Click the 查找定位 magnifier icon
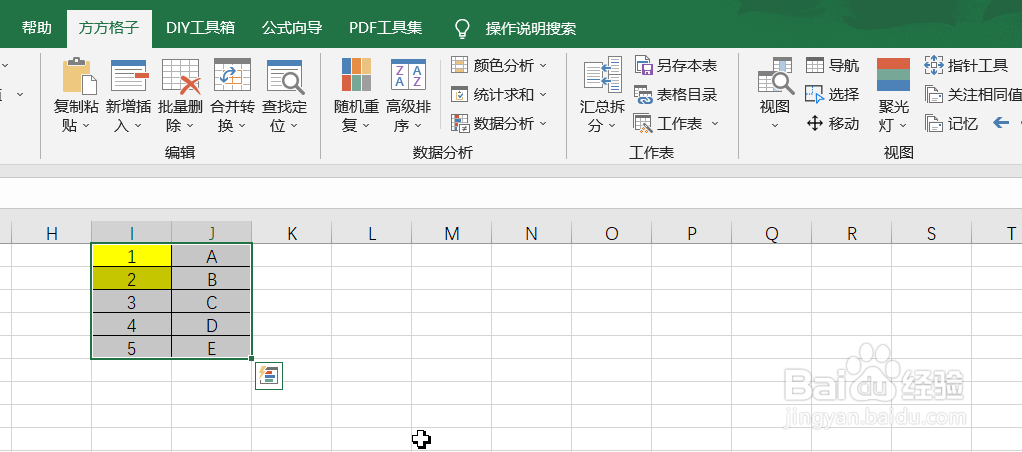This screenshot has width=1022, height=452. [285, 76]
